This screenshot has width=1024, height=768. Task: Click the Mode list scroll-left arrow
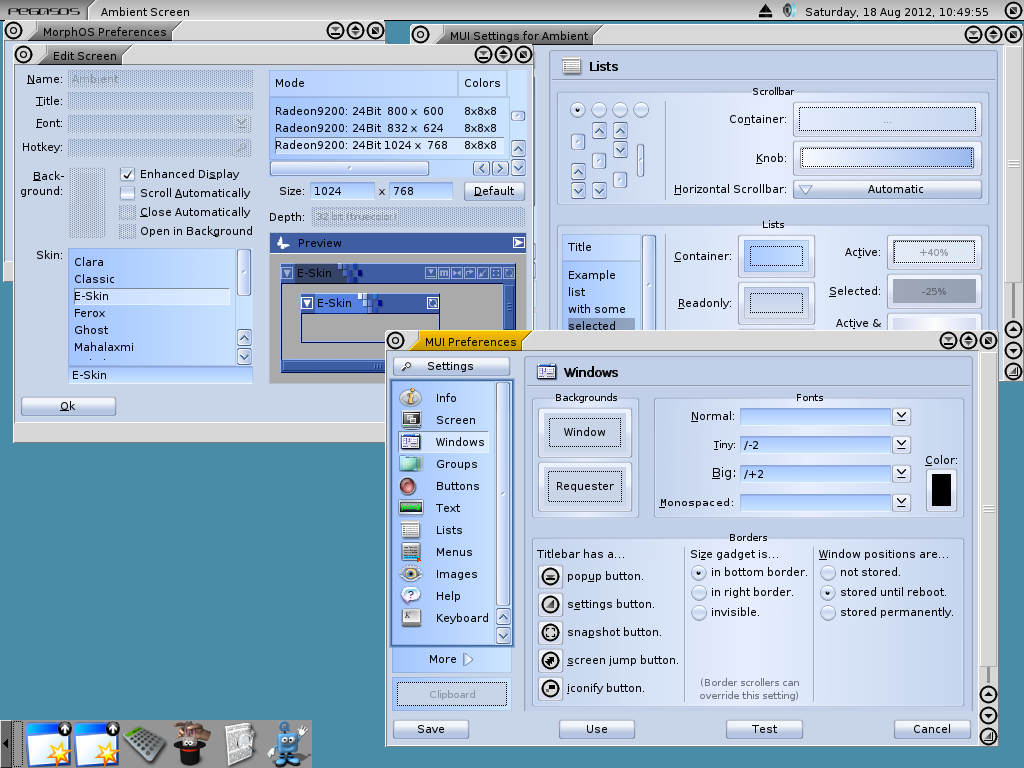(x=481, y=168)
